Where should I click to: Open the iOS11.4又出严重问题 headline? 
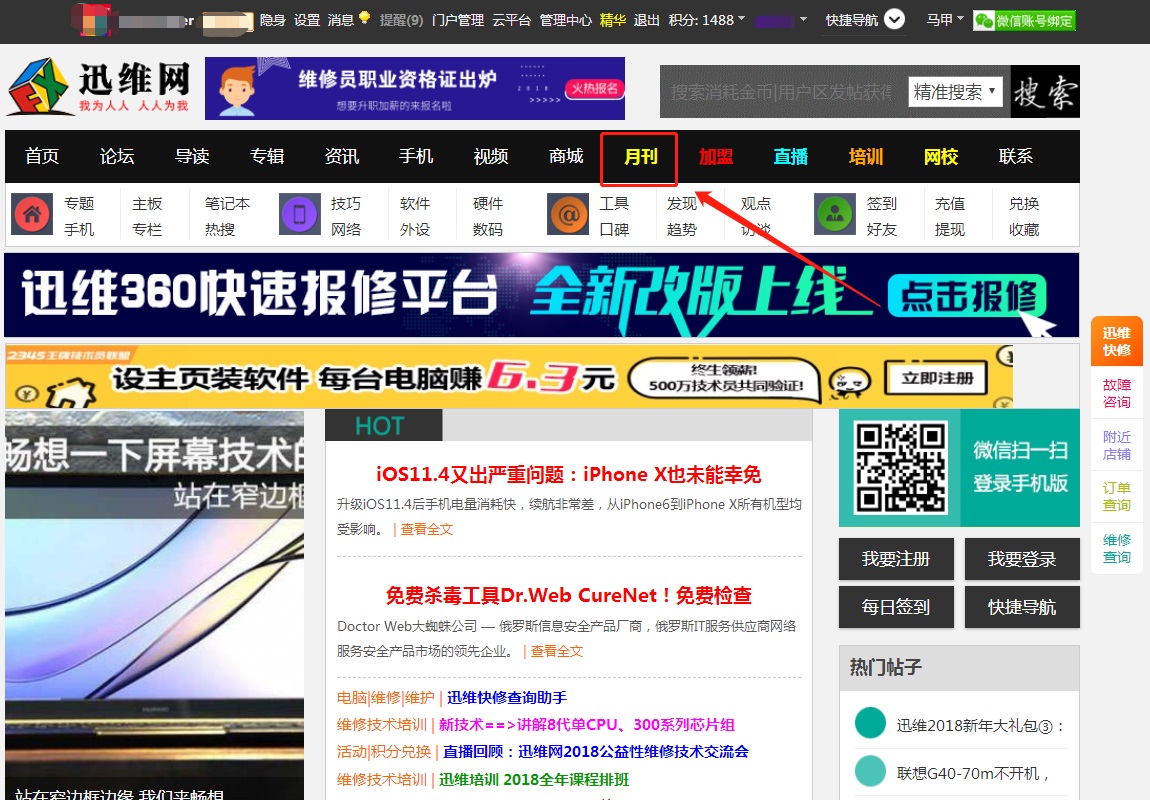(x=569, y=474)
